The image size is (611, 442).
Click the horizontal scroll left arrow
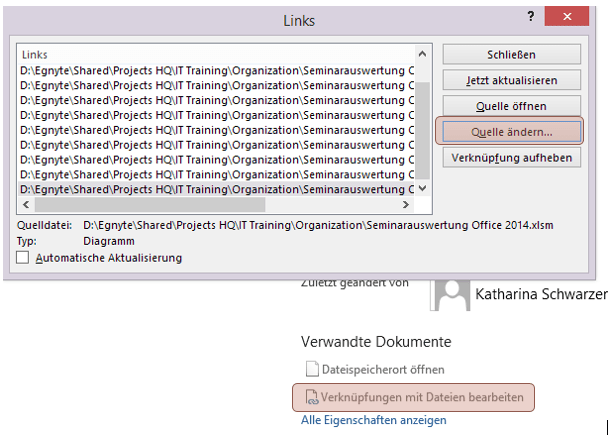click(26, 204)
